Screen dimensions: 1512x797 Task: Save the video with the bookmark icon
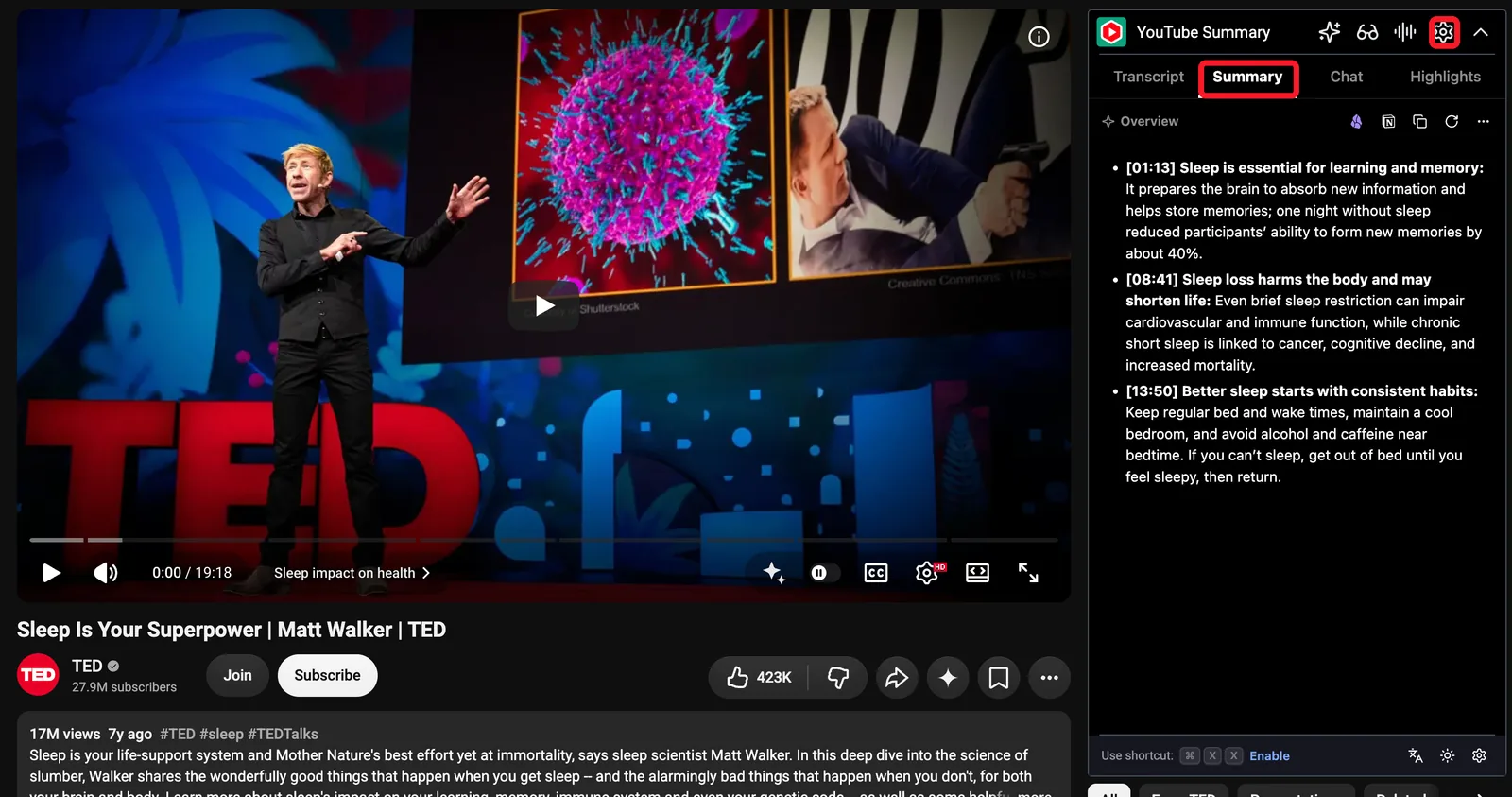(x=999, y=677)
